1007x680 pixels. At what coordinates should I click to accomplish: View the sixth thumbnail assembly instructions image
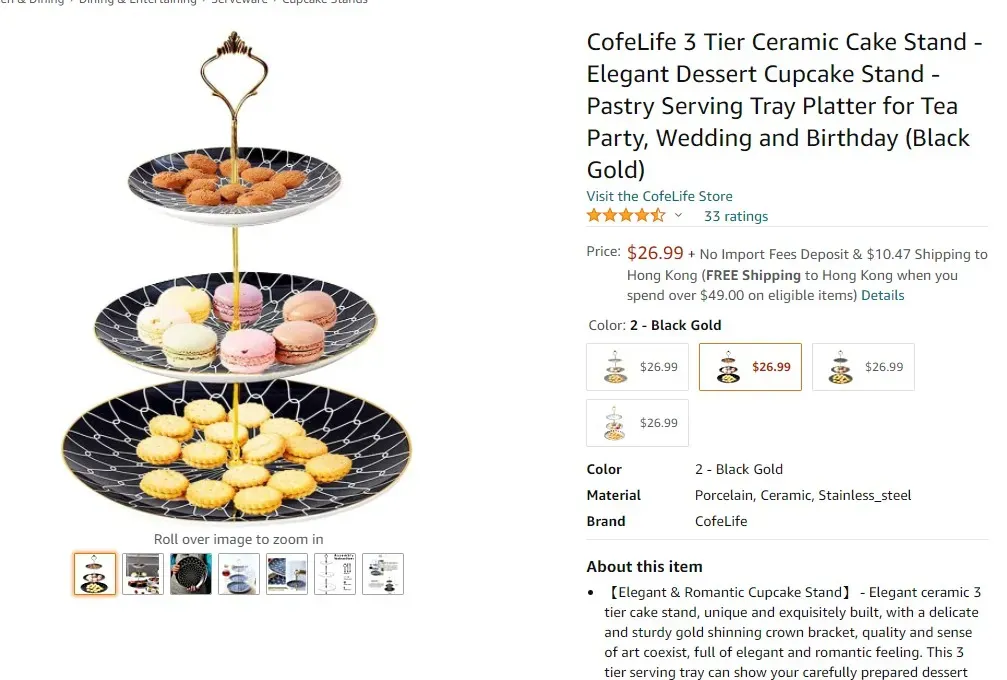335,573
